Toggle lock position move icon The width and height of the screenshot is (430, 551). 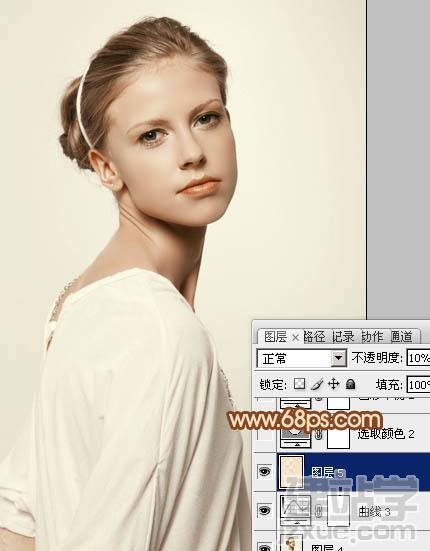[x=333, y=384]
